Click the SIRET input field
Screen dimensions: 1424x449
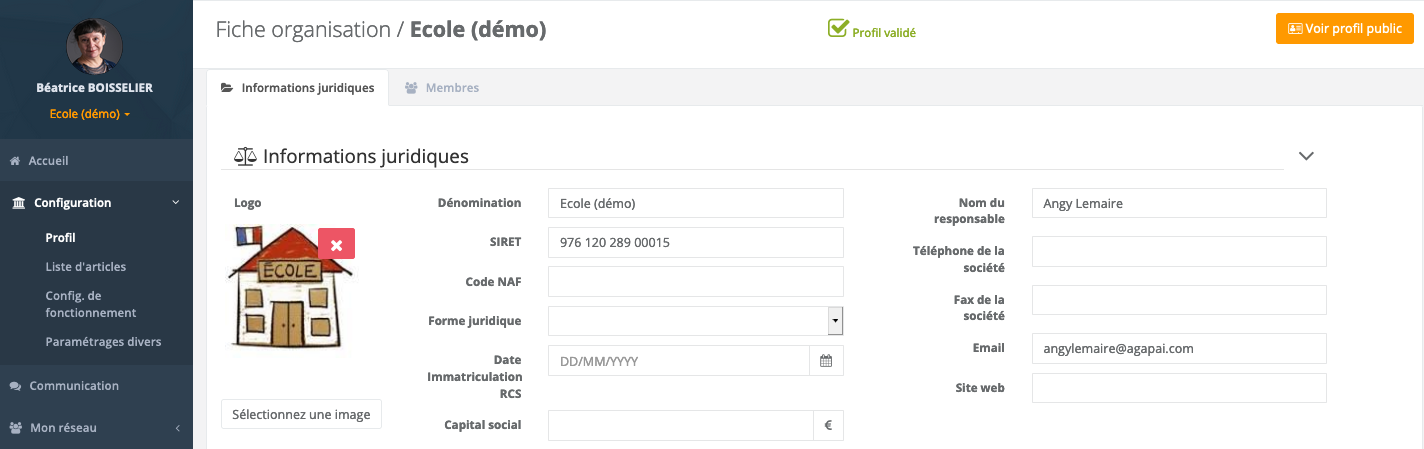point(696,243)
